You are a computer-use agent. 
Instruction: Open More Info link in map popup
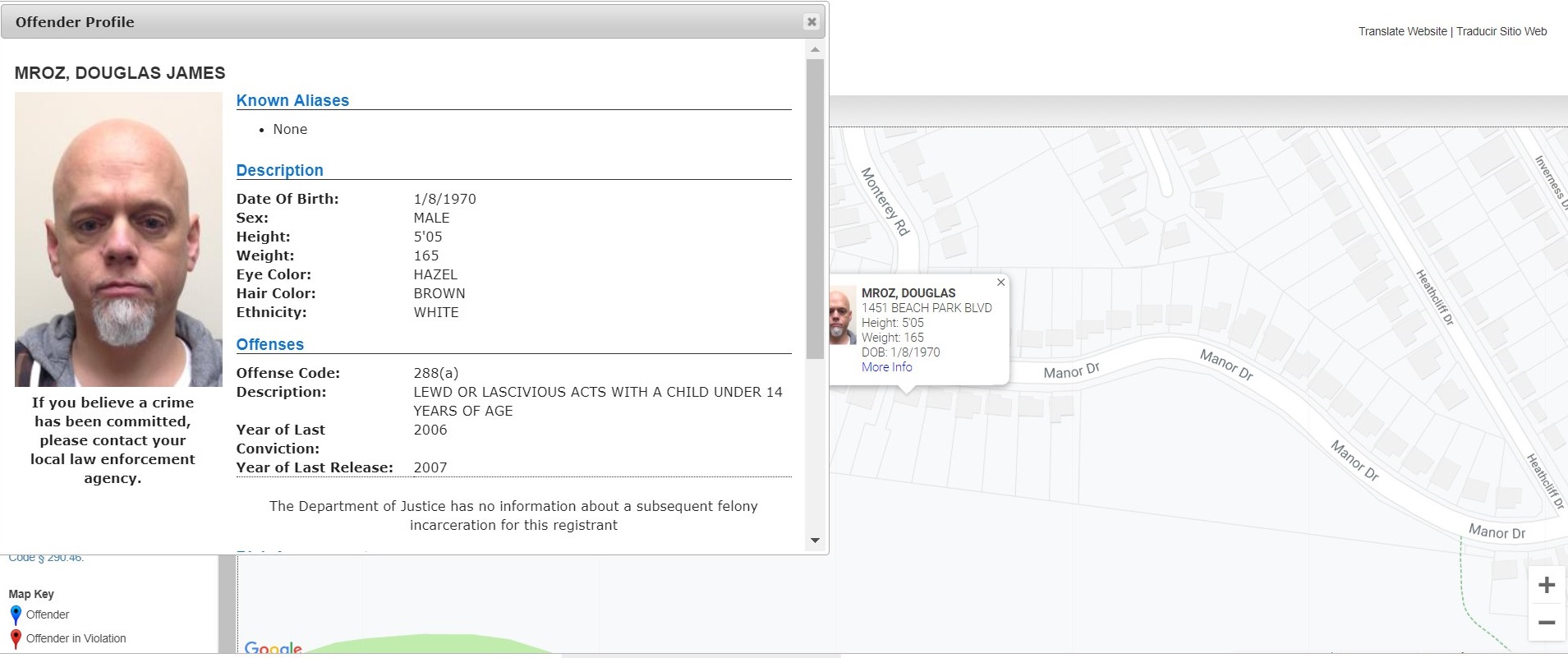click(x=886, y=367)
